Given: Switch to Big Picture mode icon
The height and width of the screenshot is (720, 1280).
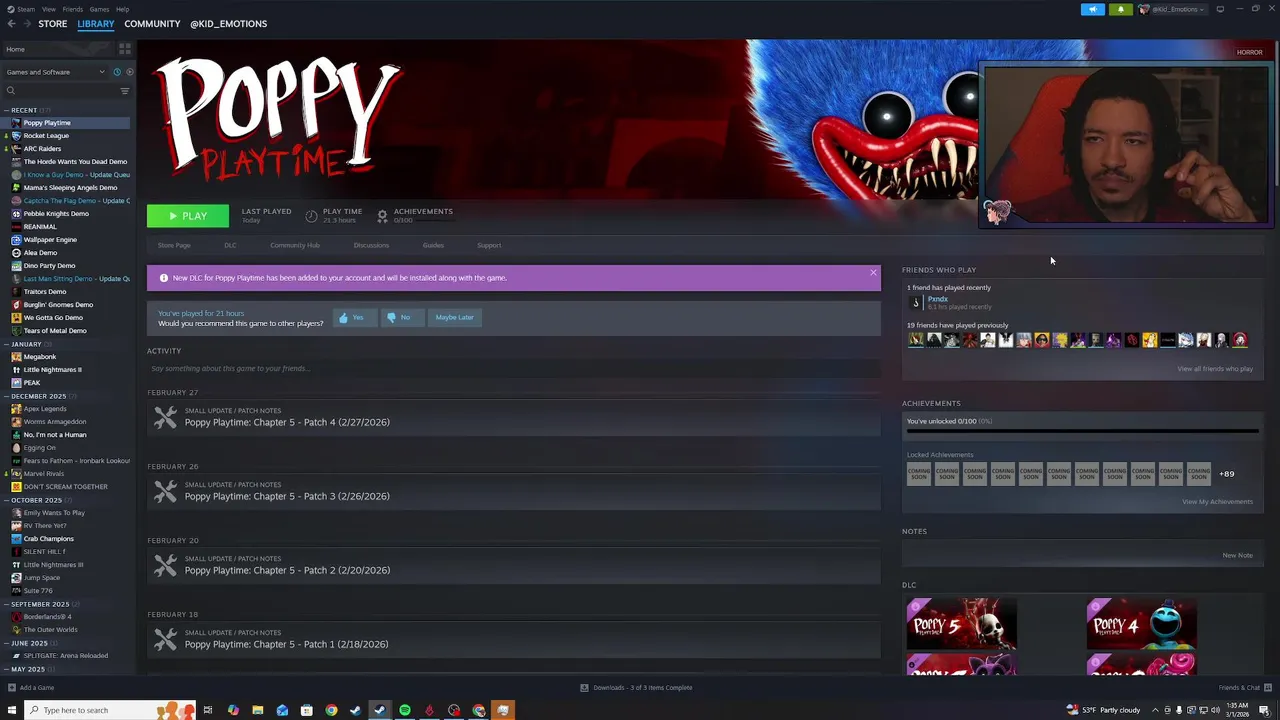Looking at the screenshot, I should 1220,9.
